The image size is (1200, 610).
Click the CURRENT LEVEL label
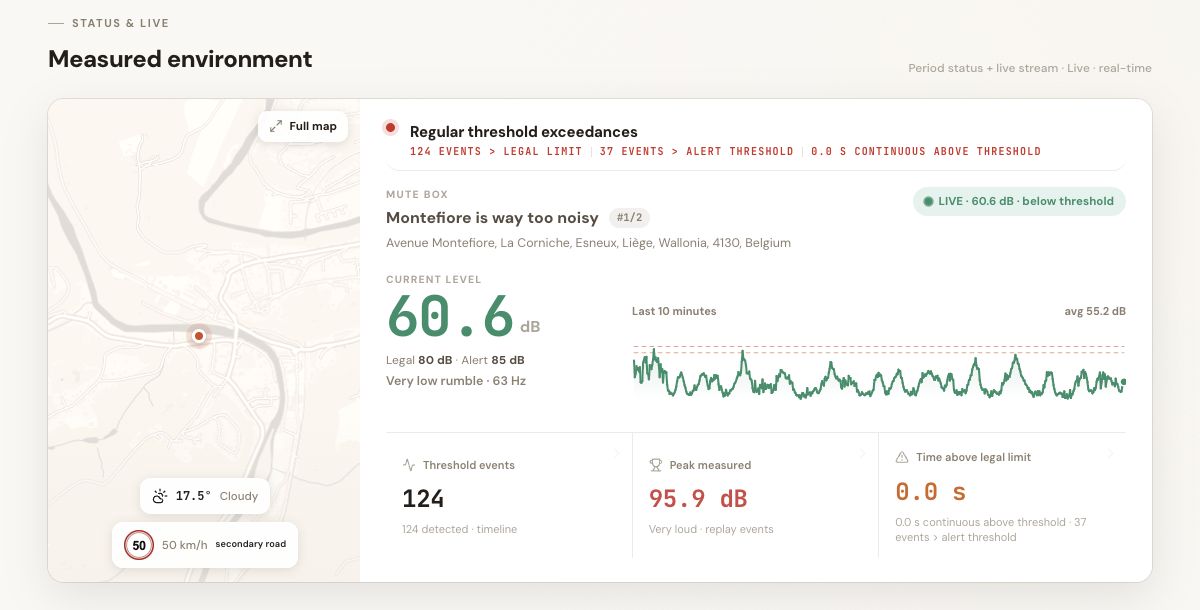click(x=434, y=280)
